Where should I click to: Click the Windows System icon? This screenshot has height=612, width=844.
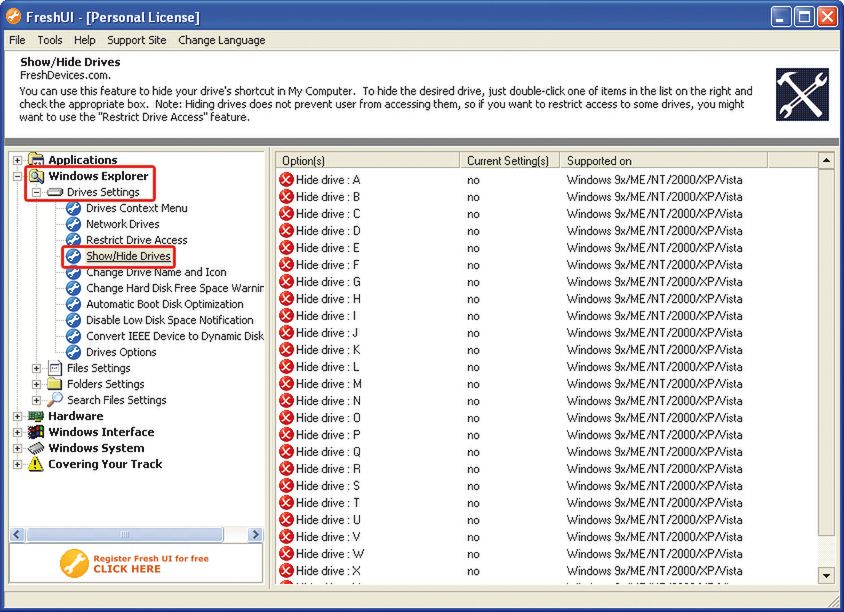click(36, 448)
